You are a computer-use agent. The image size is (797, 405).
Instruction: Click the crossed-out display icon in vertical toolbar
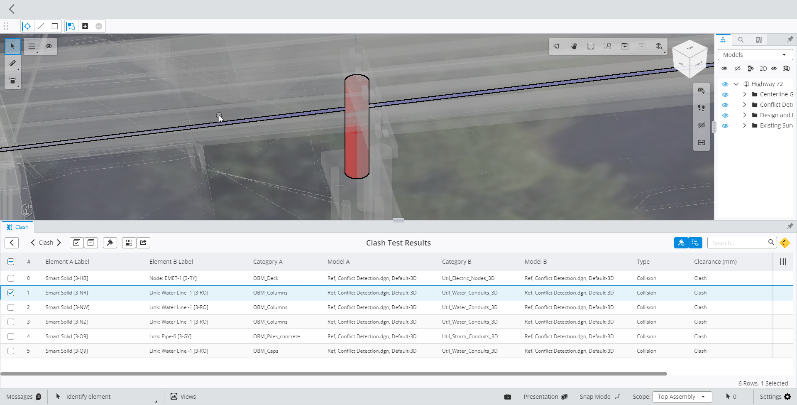click(x=701, y=125)
